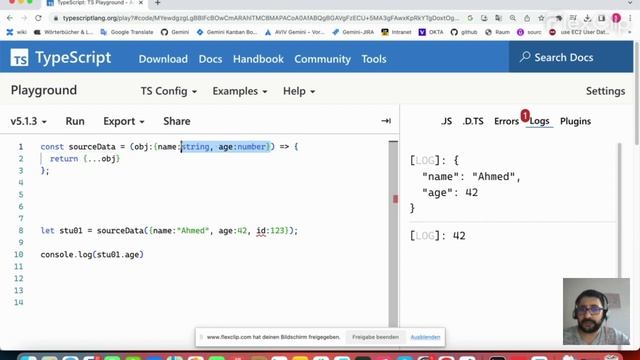
Task: Click the Freigabe beenden button
Action: [375, 337]
